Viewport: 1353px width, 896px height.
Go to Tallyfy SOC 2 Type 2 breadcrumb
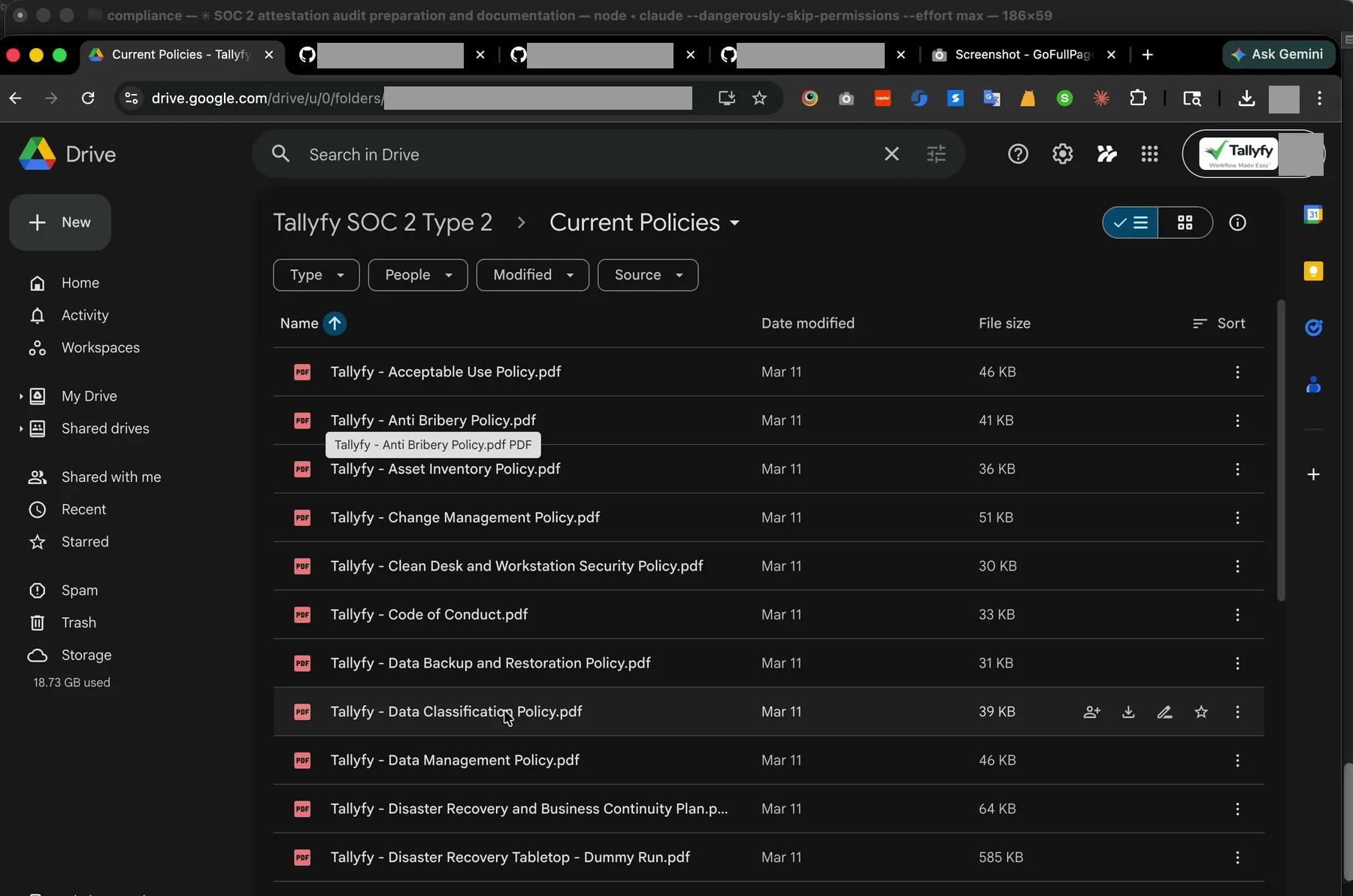[x=383, y=222]
